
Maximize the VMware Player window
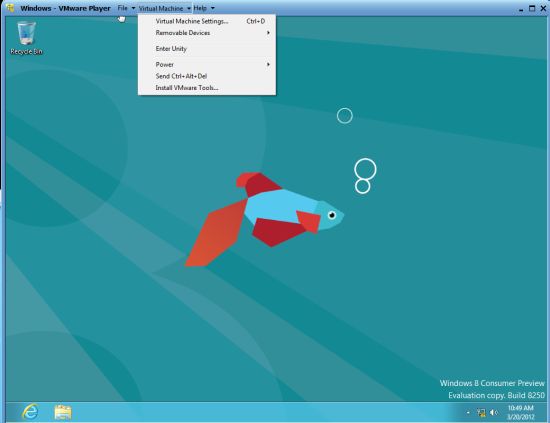coord(532,8)
